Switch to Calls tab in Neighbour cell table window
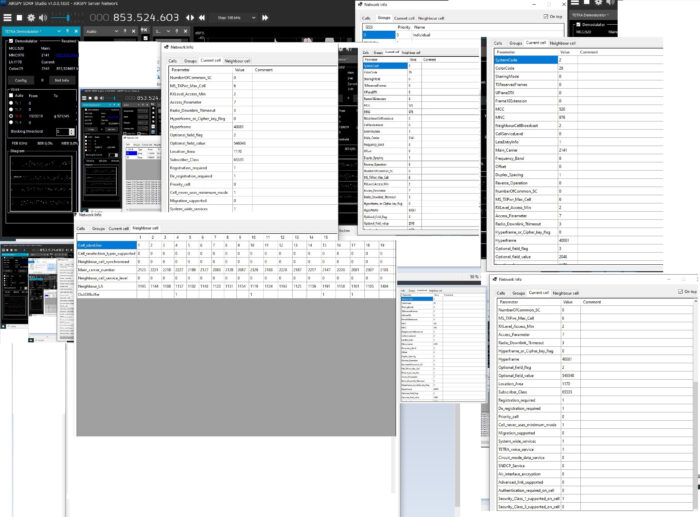Image resolution: width=700 pixels, height=517 pixels. pos(81,228)
